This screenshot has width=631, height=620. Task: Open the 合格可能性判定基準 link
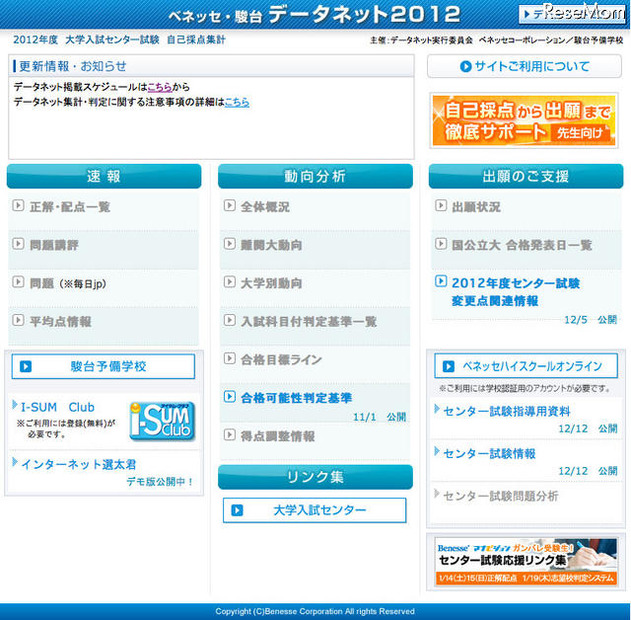[296, 398]
